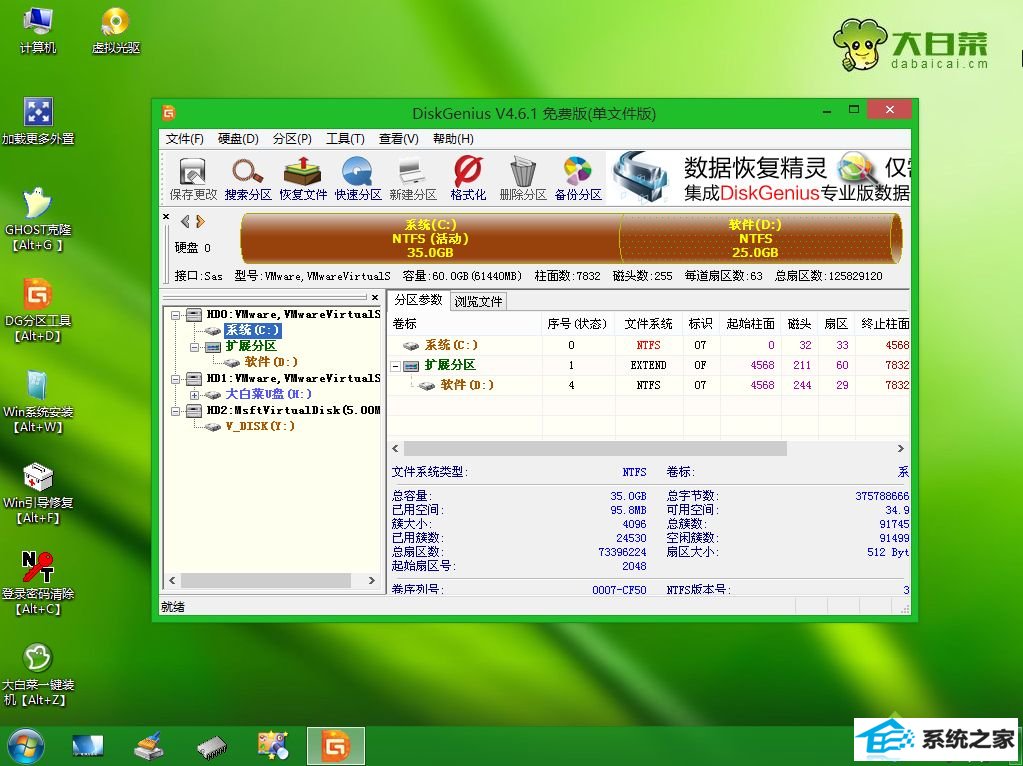Collapse 扩展分区 row in the partition table
This screenshot has width=1023, height=766.
[x=395, y=366]
